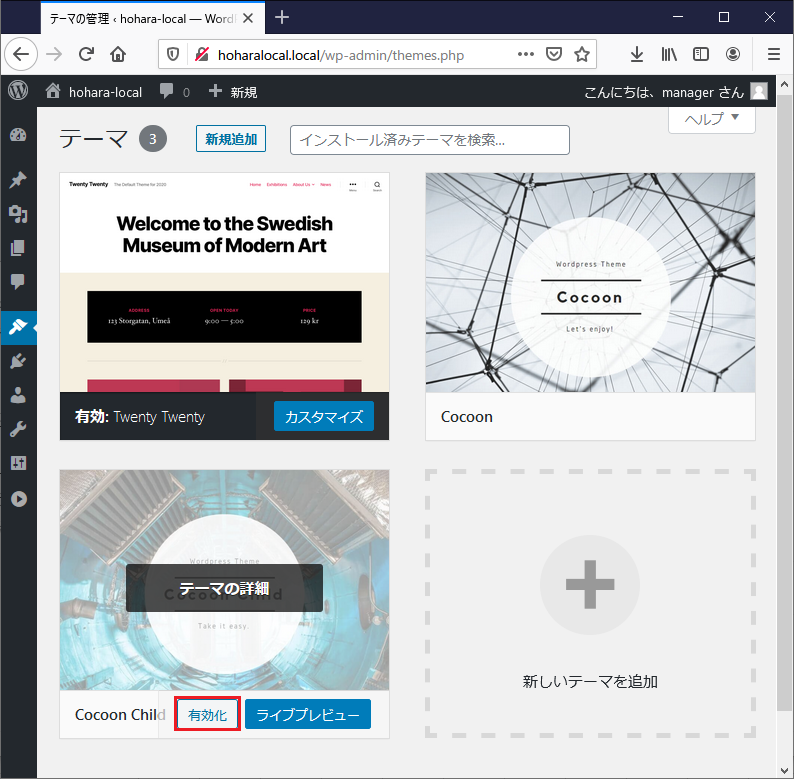Click 有効化 to activate Cocoon Child
This screenshot has width=794, height=779.
pyautogui.click(x=208, y=715)
